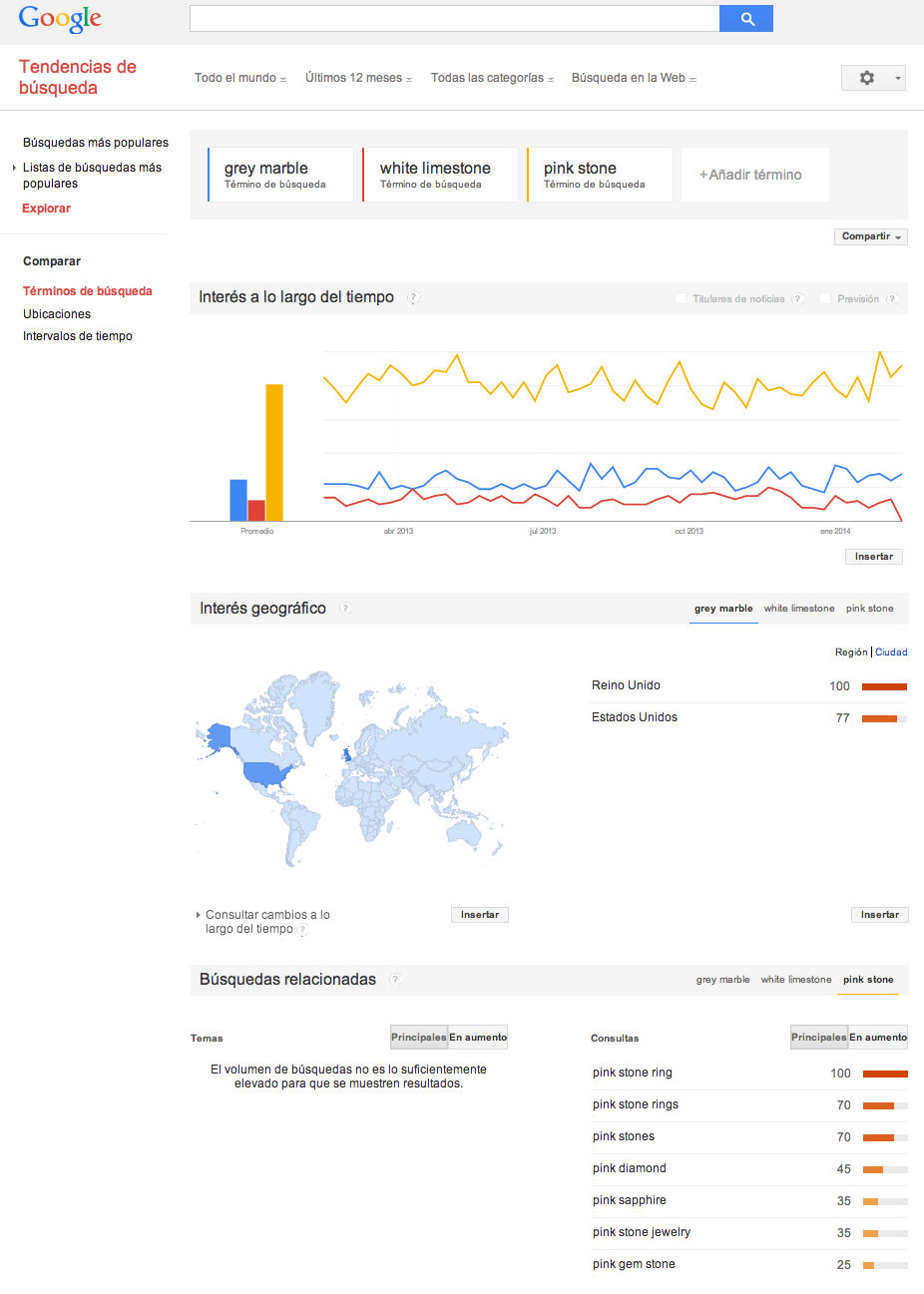The height and width of the screenshot is (1294, 924).
Task: Open the Compartir dropdown menu
Action: [871, 236]
